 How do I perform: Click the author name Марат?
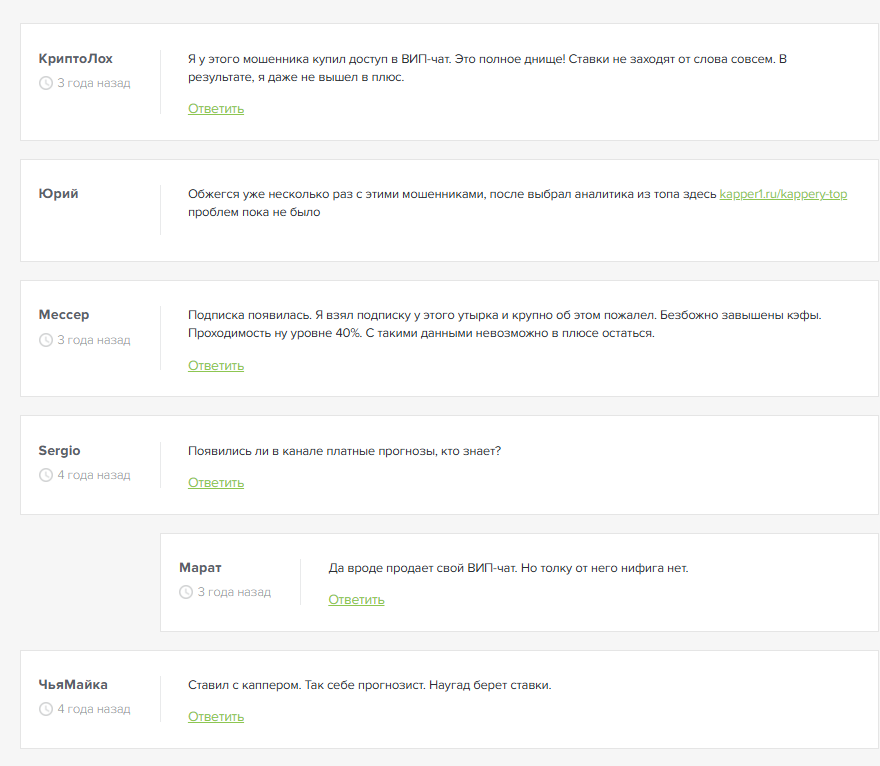pyautogui.click(x=200, y=567)
